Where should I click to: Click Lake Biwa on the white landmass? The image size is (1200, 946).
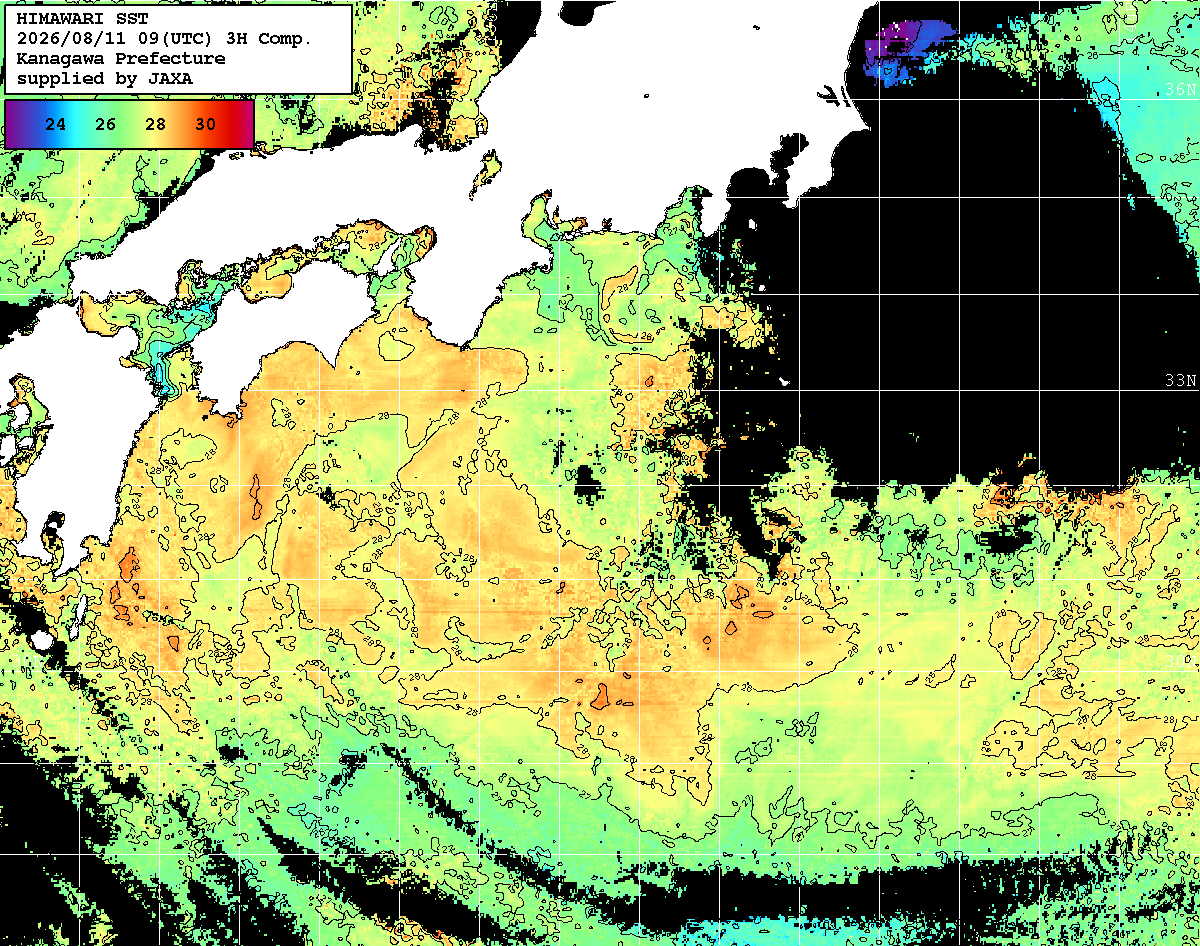(x=487, y=172)
